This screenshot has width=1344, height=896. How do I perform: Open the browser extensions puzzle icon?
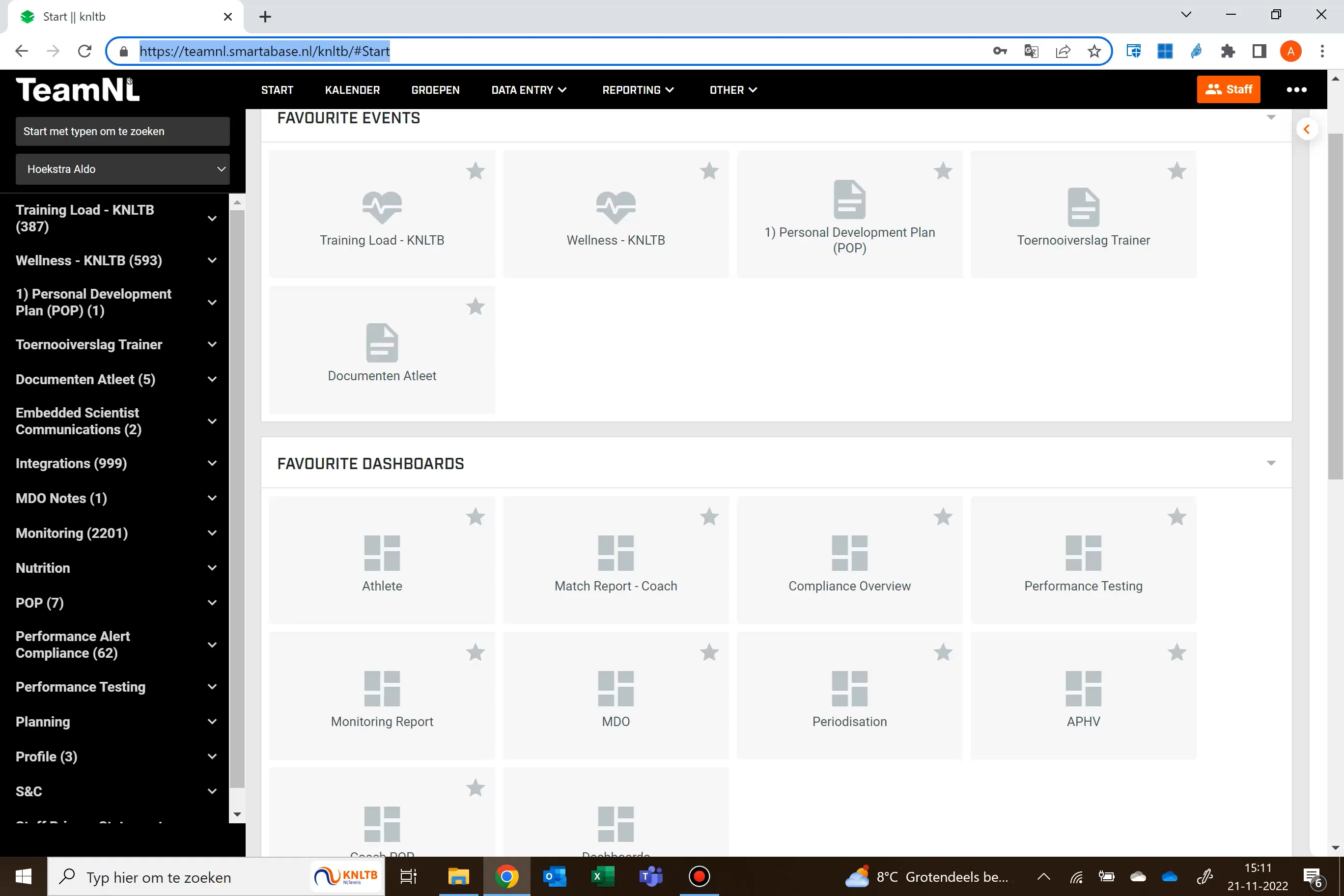pyautogui.click(x=1228, y=51)
